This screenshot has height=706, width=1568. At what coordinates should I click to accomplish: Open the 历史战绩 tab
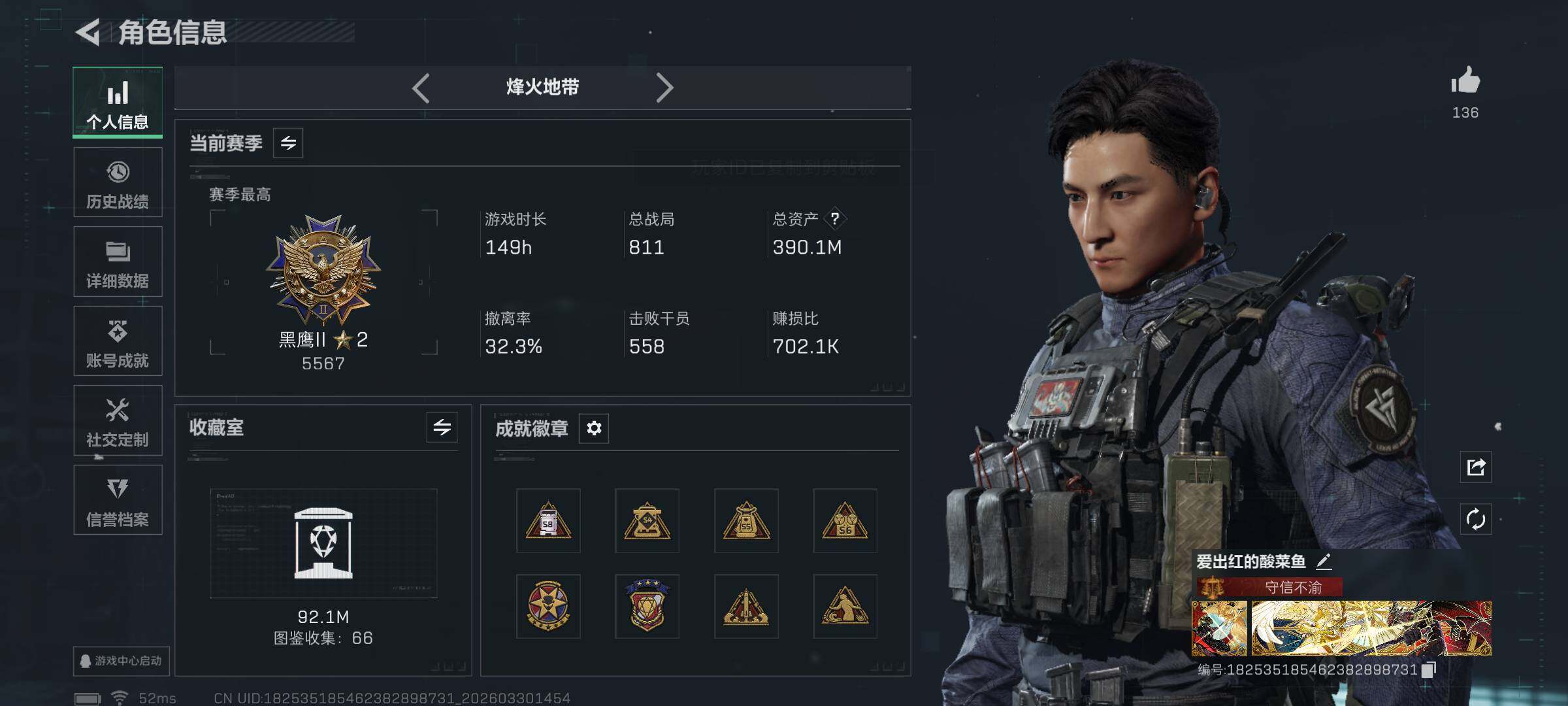(118, 182)
